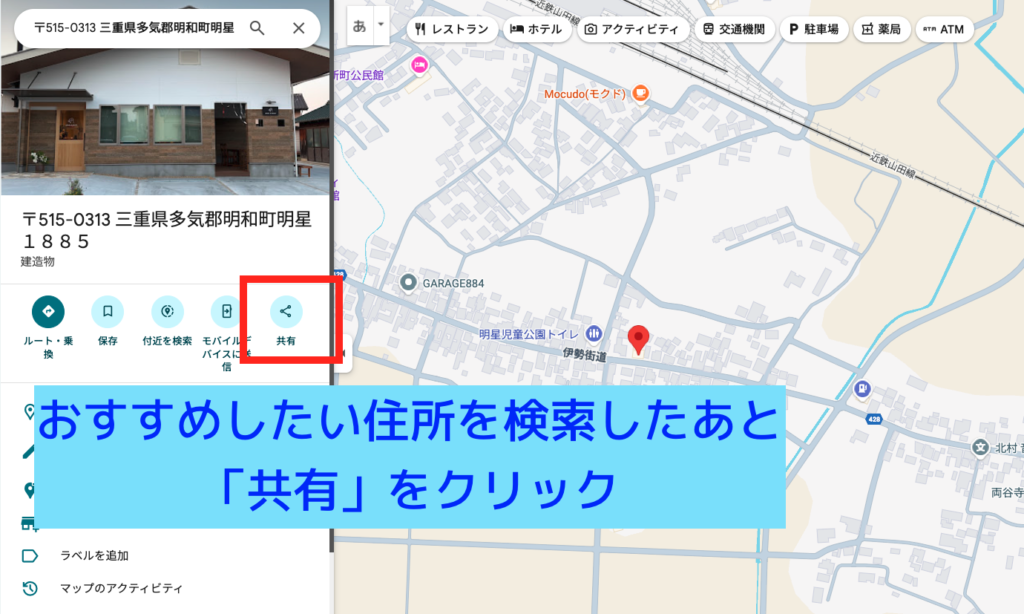
Task: Click the モバイルデバイスに送信 icon
Action: pos(227,312)
